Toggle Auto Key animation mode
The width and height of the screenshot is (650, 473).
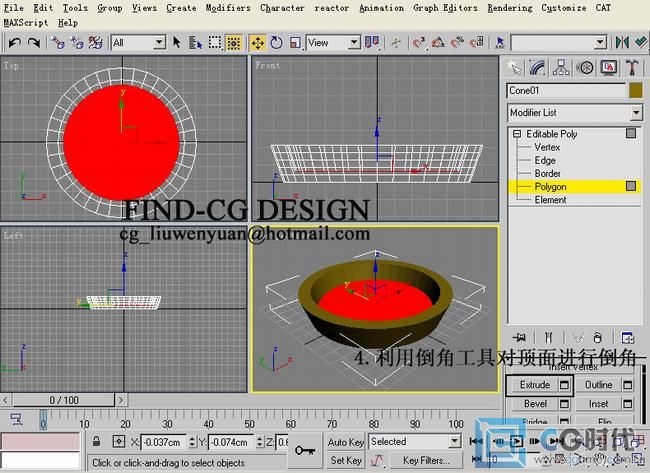point(346,442)
